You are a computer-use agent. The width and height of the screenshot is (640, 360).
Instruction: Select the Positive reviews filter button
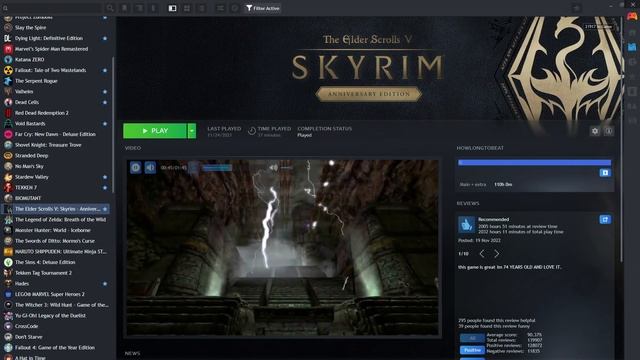coord(472,350)
